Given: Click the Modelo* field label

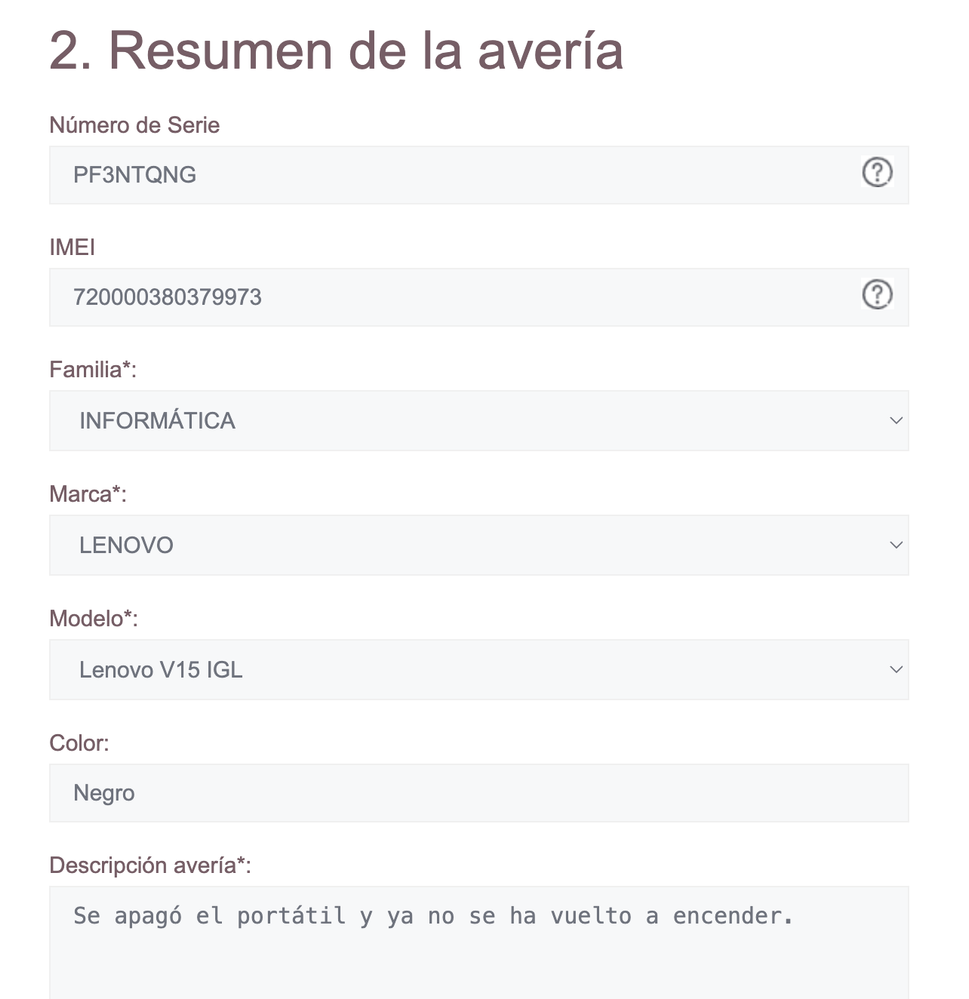Looking at the screenshot, I should pos(93,619).
